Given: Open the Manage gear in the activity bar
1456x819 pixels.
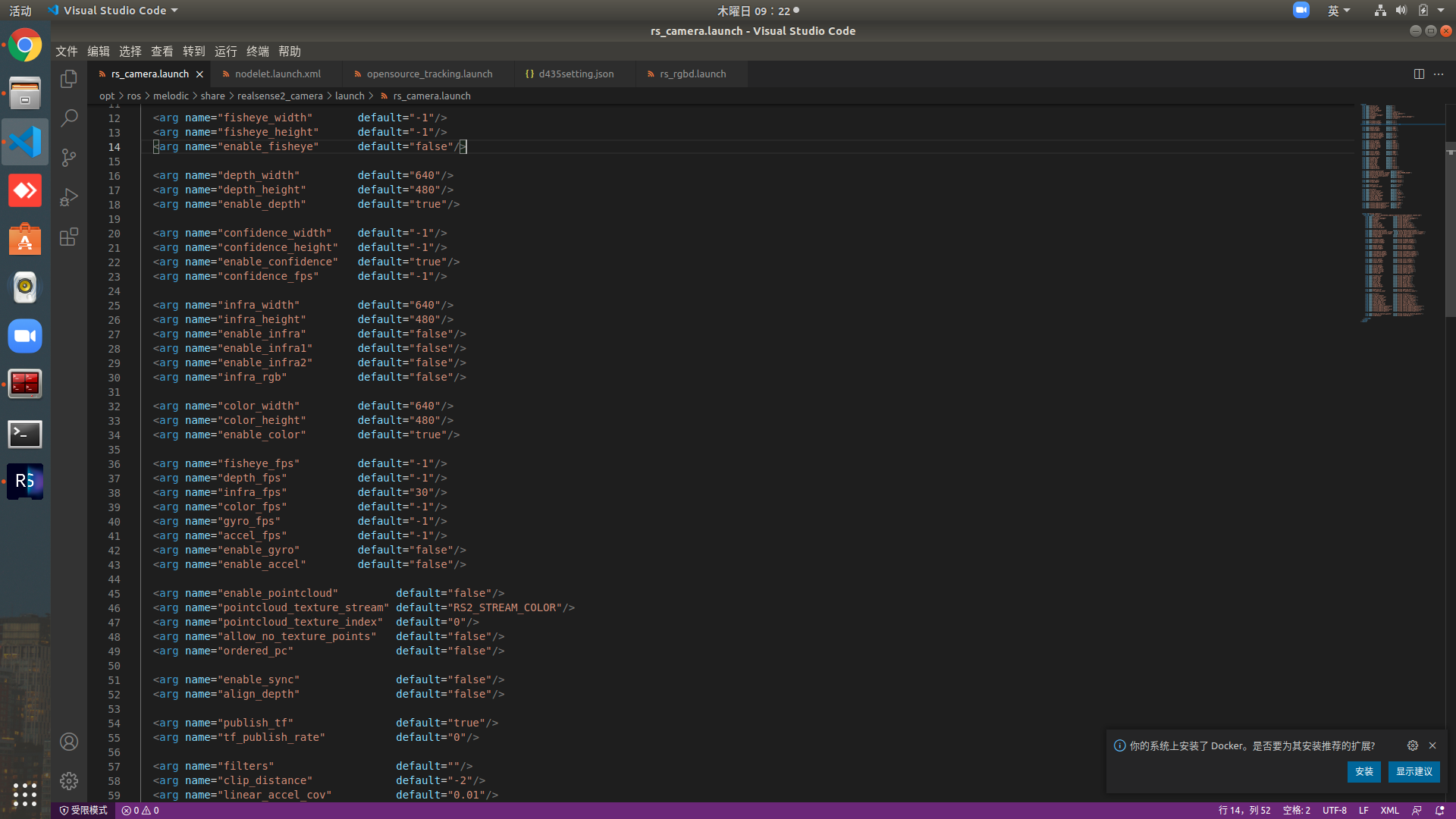Looking at the screenshot, I should [x=69, y=780].
